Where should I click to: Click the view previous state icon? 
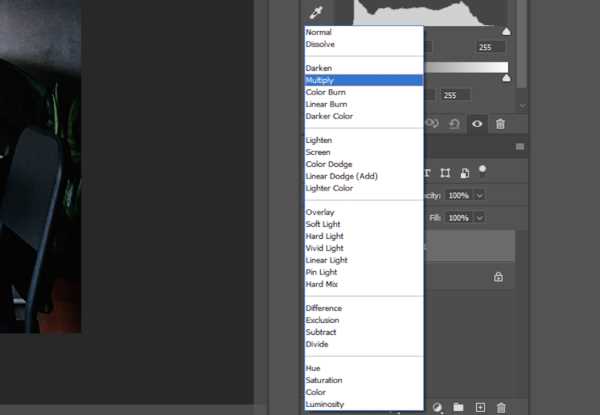point(432,124)
